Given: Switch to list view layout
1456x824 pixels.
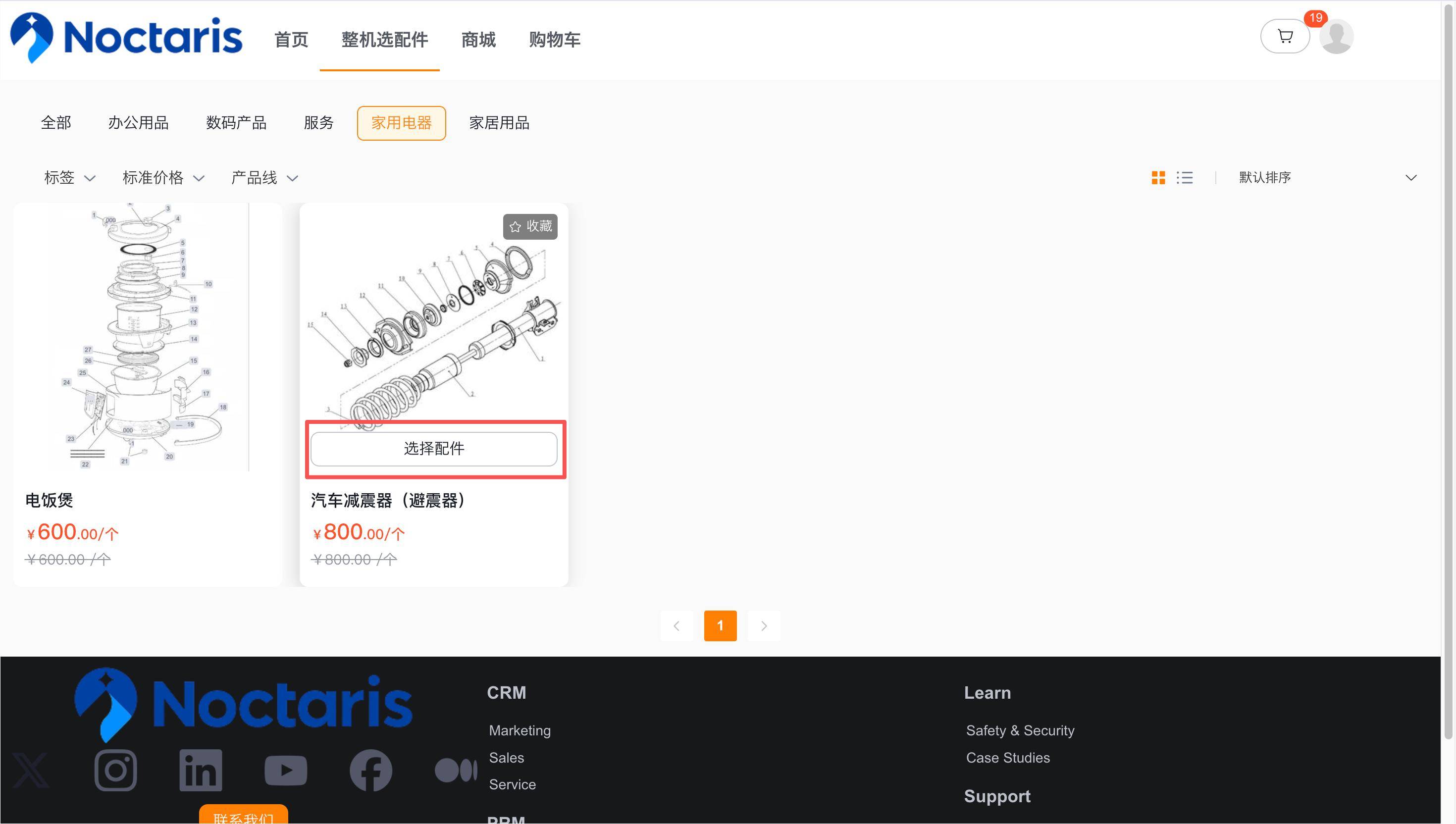Looking at the screenshot, I should 1185,178.
